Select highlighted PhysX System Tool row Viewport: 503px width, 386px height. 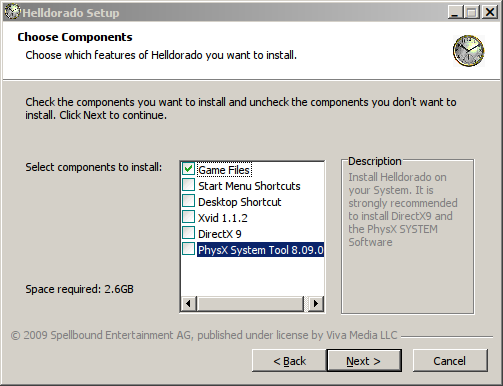click(x=260, y=250)
